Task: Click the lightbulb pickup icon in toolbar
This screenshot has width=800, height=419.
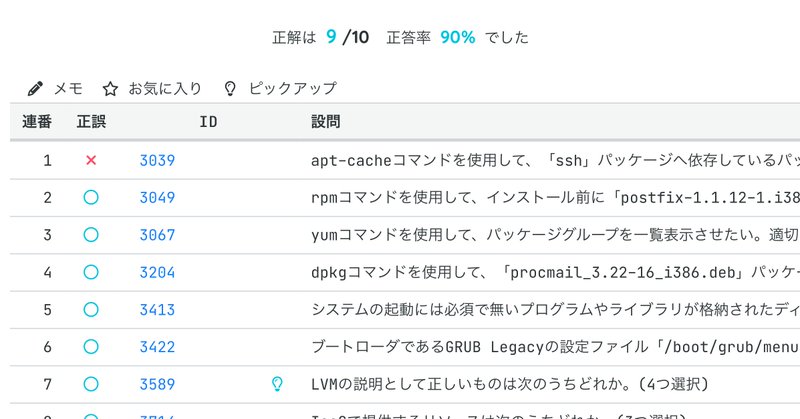Action: 230,88
